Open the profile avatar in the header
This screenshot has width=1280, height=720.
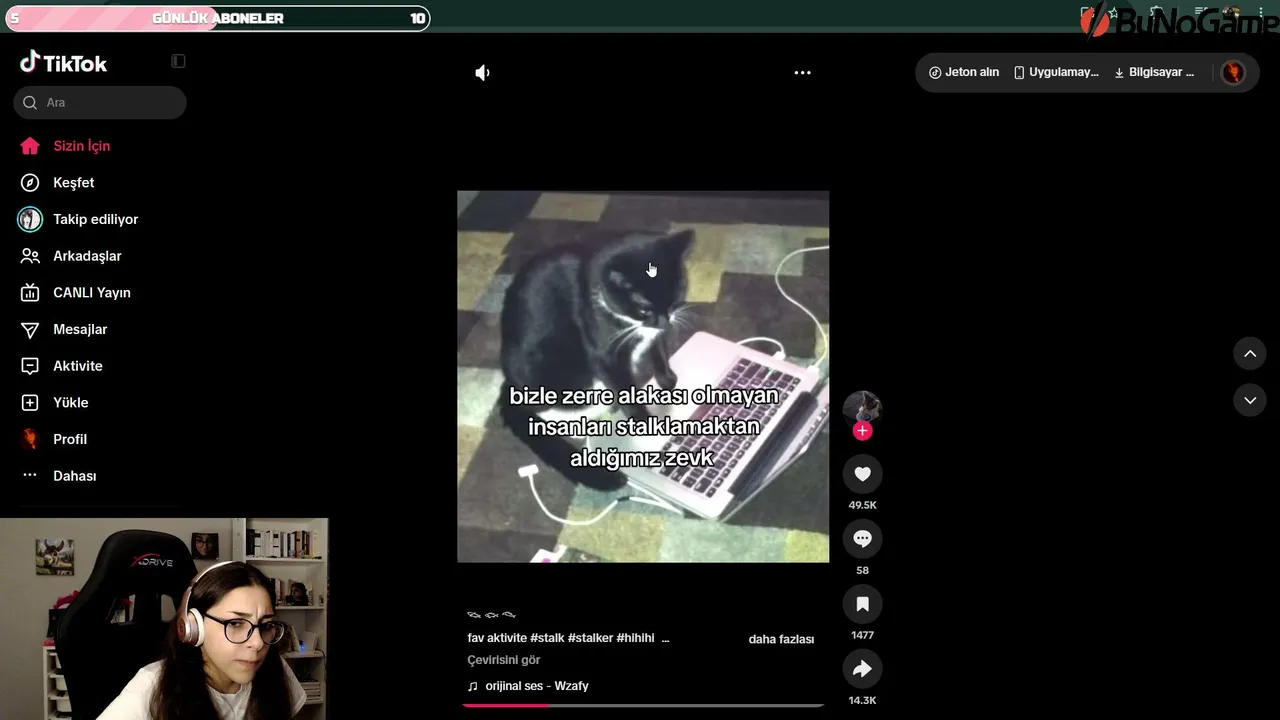pyautogui.click(x=1233, y=72)
